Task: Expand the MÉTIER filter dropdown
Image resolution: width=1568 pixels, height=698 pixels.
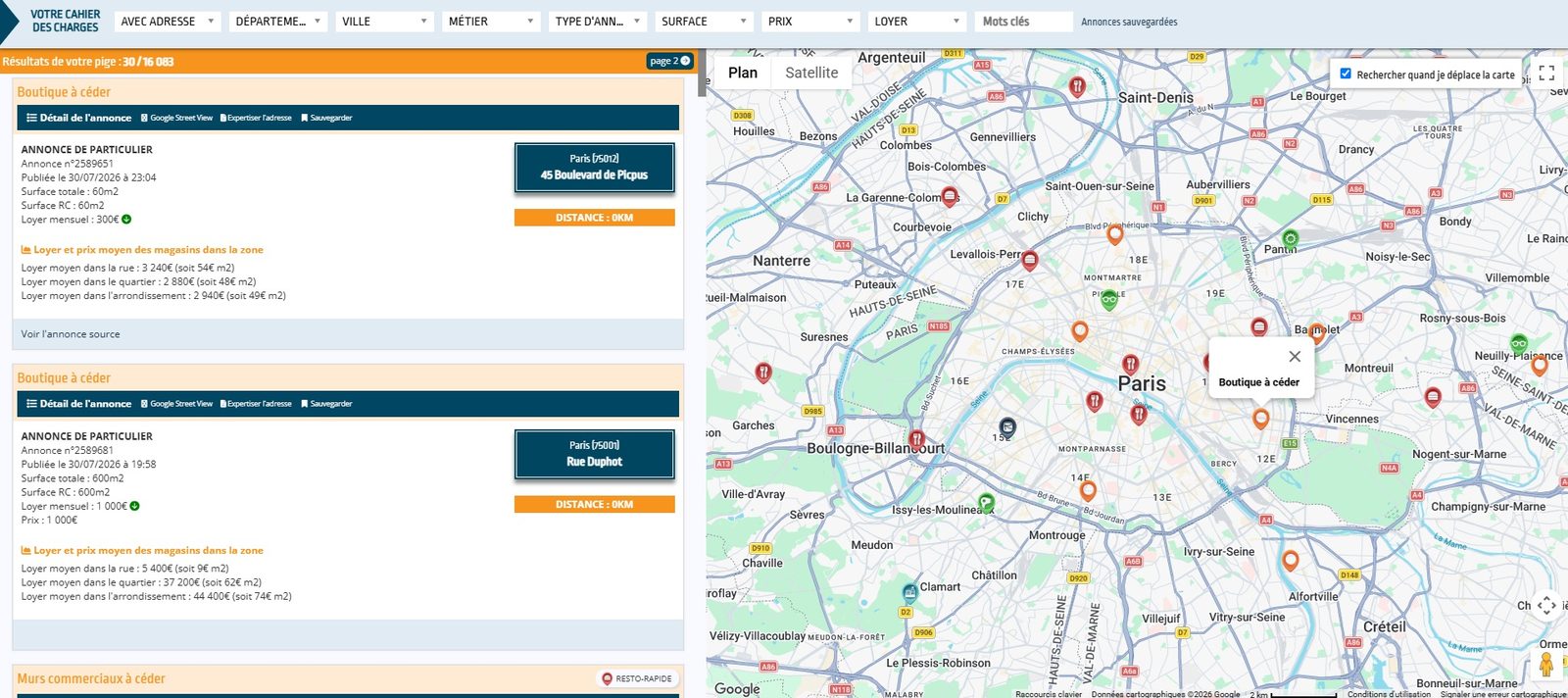Action: (x=491, y=21)
